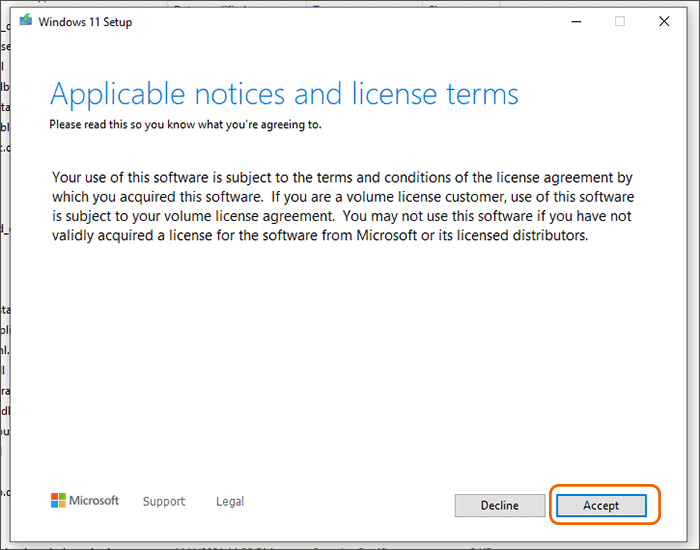Viewport: 700px width, 550px height.
Task: Click the 'Please read this' subtitle text
Action: [185, 125]
